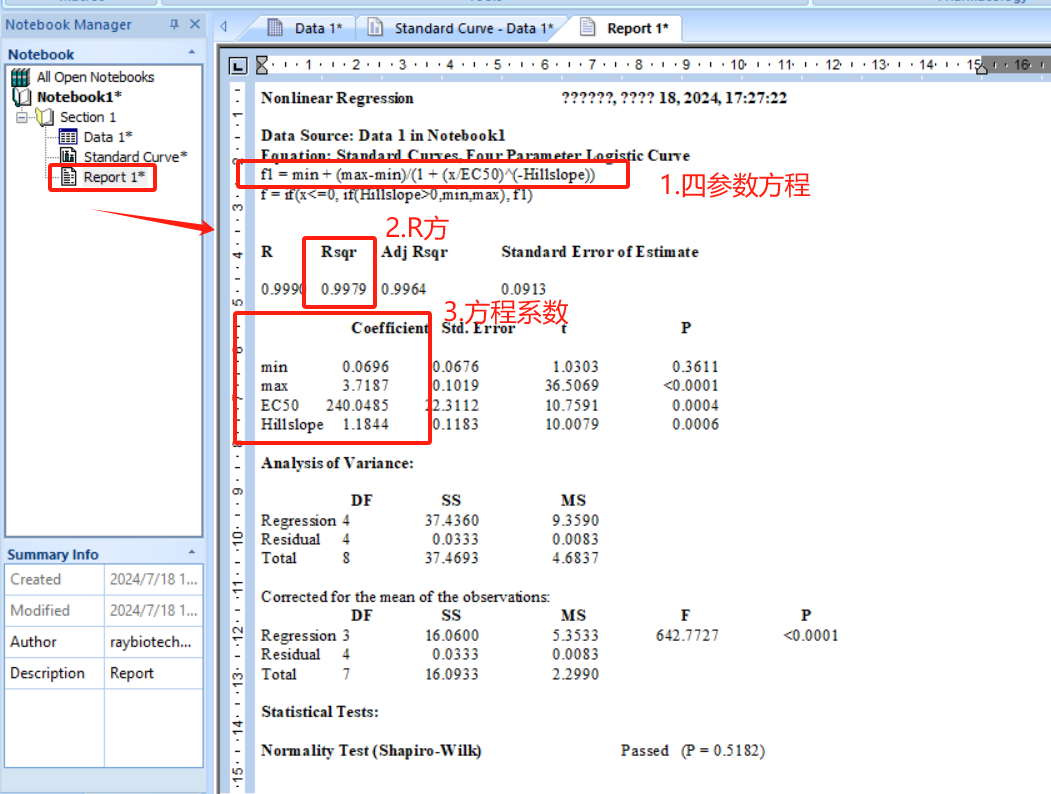Screen dimensions: 1051x794
Task: Open Report 1 from notebook tree
Action: tap(114, 177)
